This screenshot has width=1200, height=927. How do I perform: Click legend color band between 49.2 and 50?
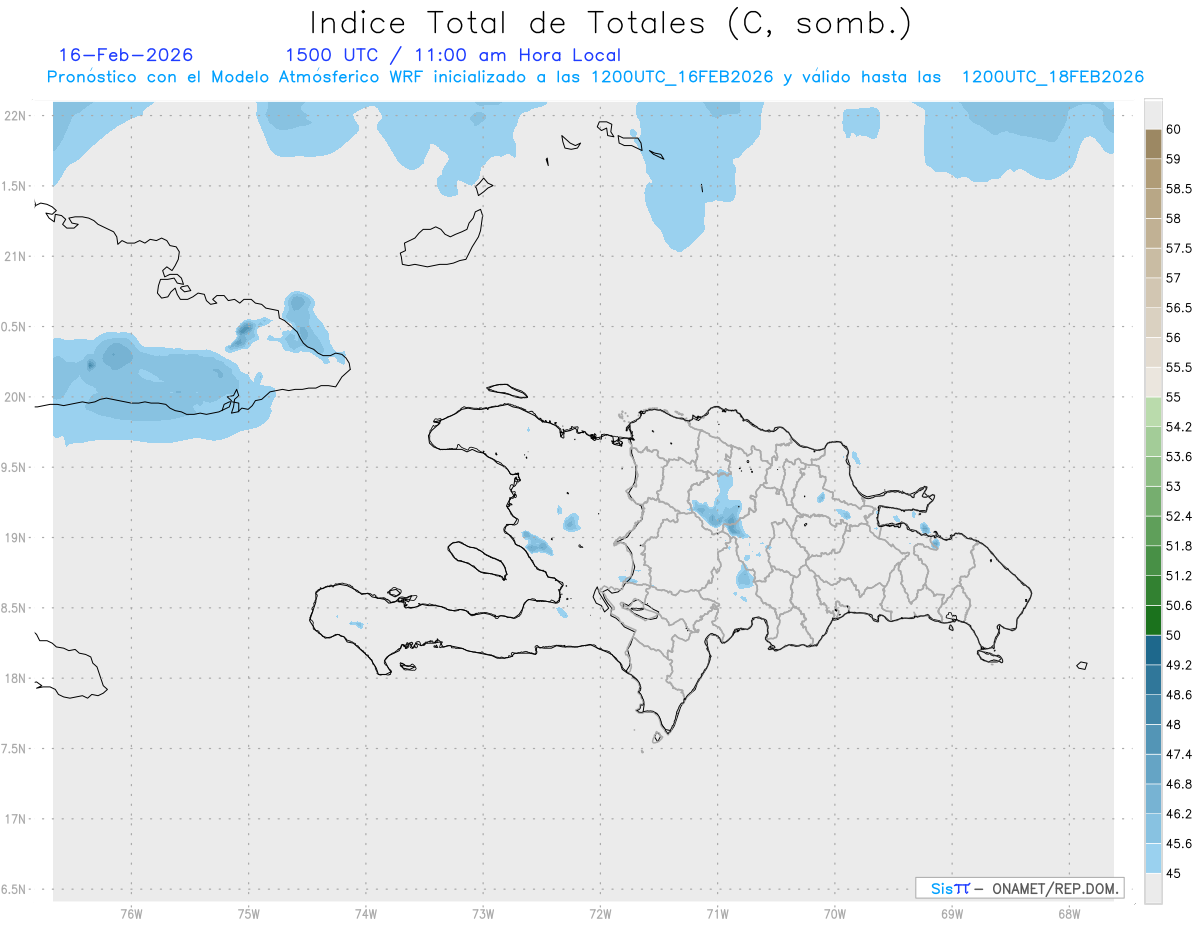pyautogui.click(x=1153, y=650)
